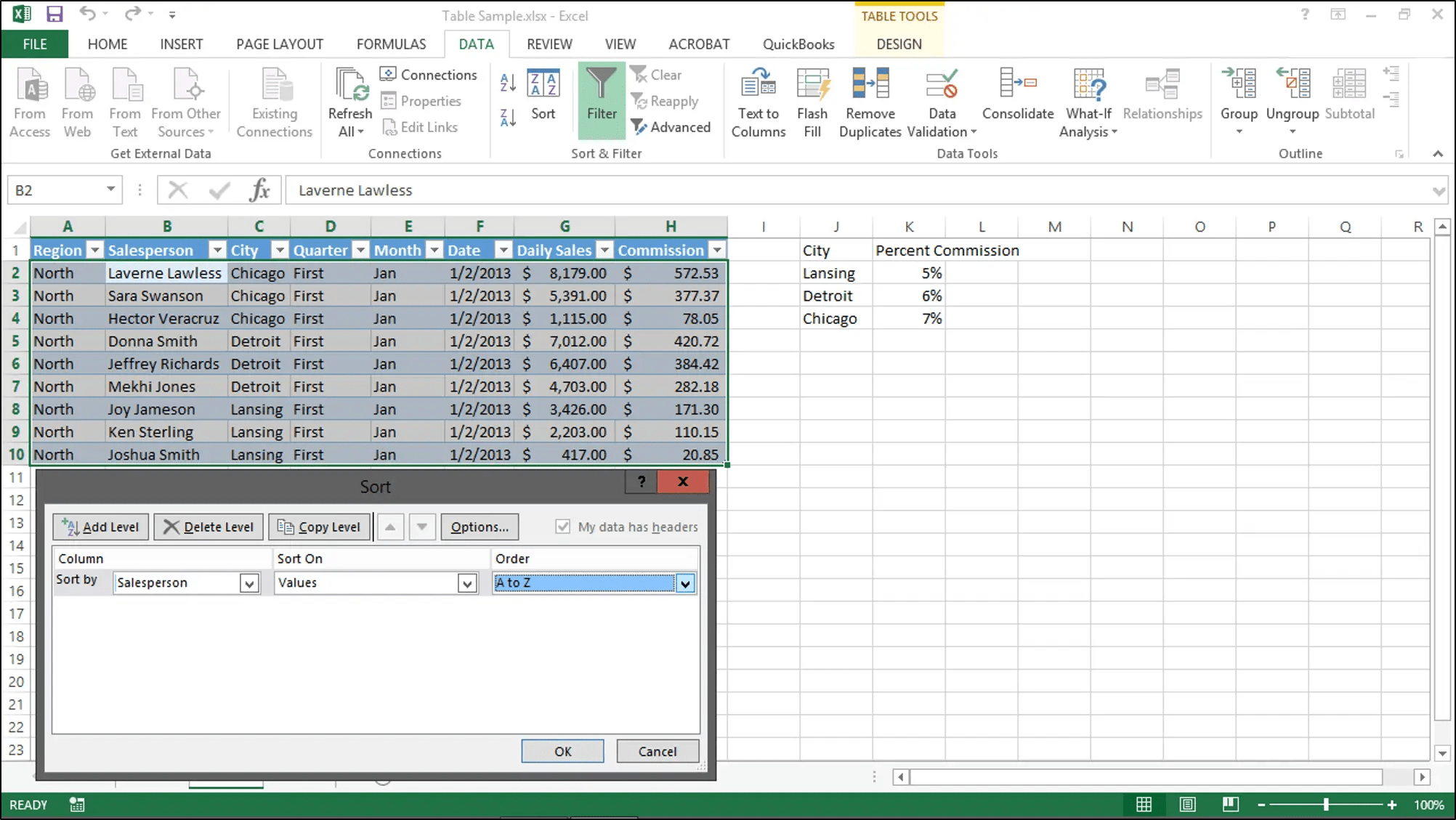The height and width of the screenshot is (820, 1456).
Task: Click the Add Level button
Action: coord(101,527)
